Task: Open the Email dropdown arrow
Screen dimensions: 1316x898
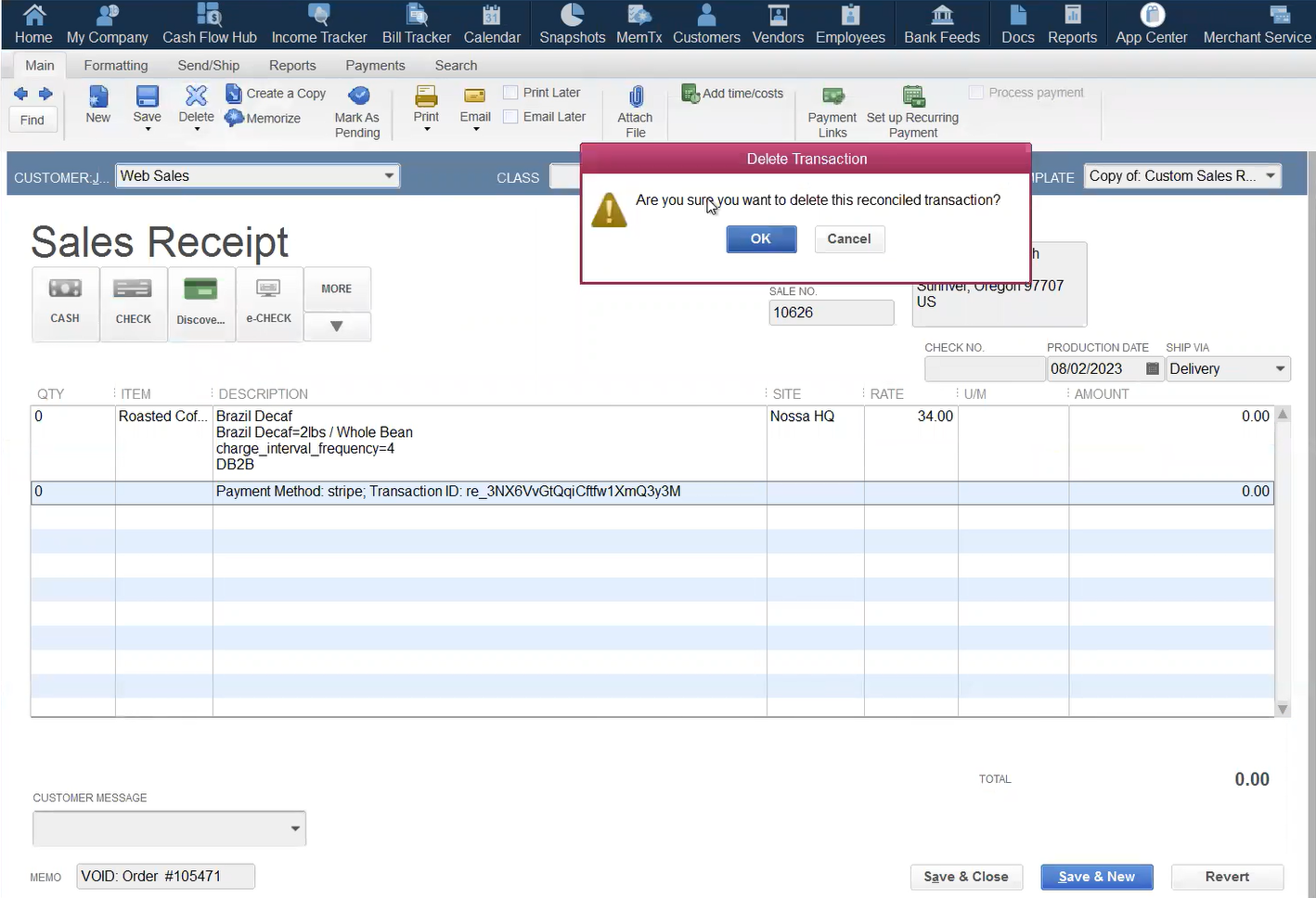Action: tap(476, 129)
